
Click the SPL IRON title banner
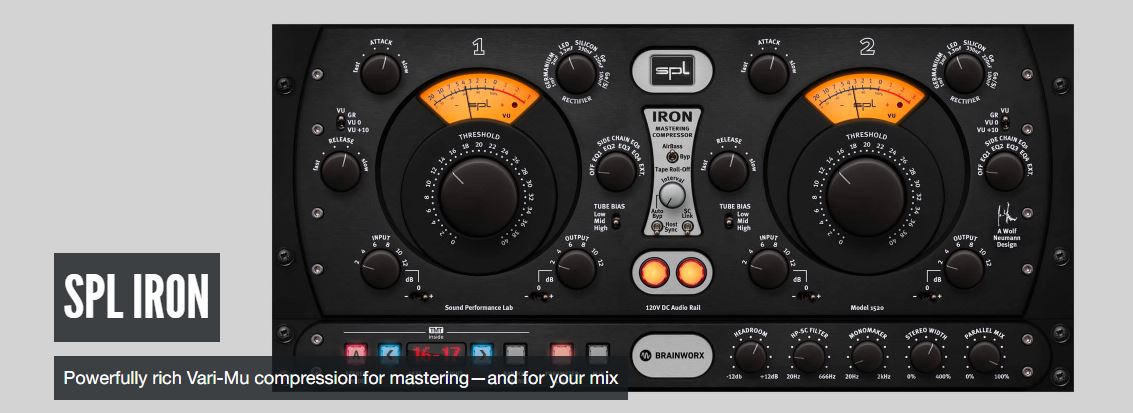[x=137, y=297]
